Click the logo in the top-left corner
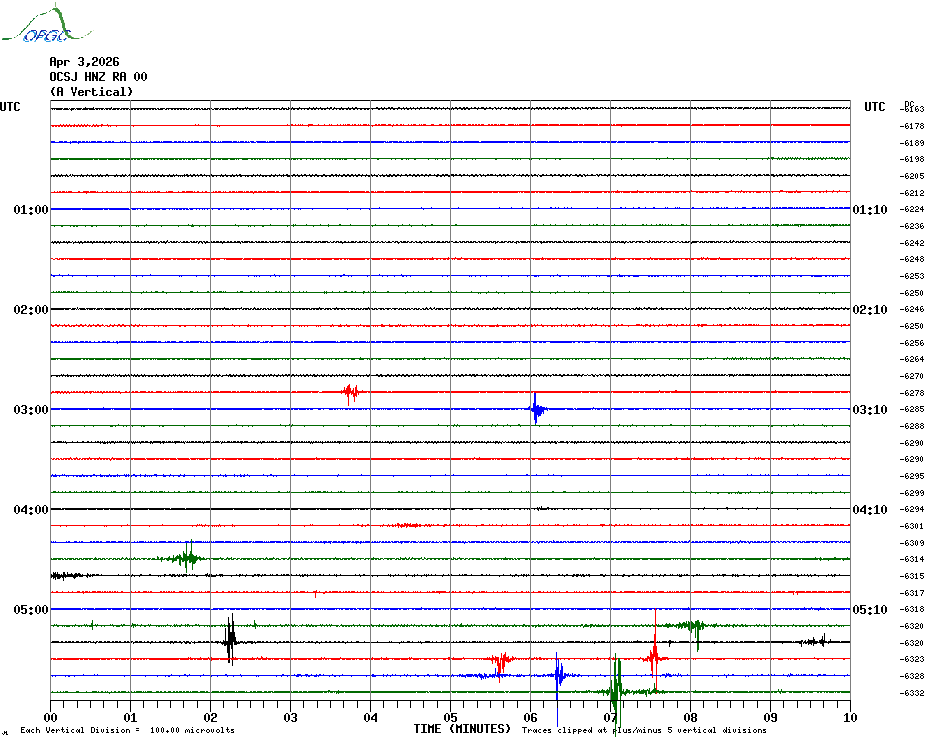The width and height of the screenshot is (930, 744). [x=36, y=26]
